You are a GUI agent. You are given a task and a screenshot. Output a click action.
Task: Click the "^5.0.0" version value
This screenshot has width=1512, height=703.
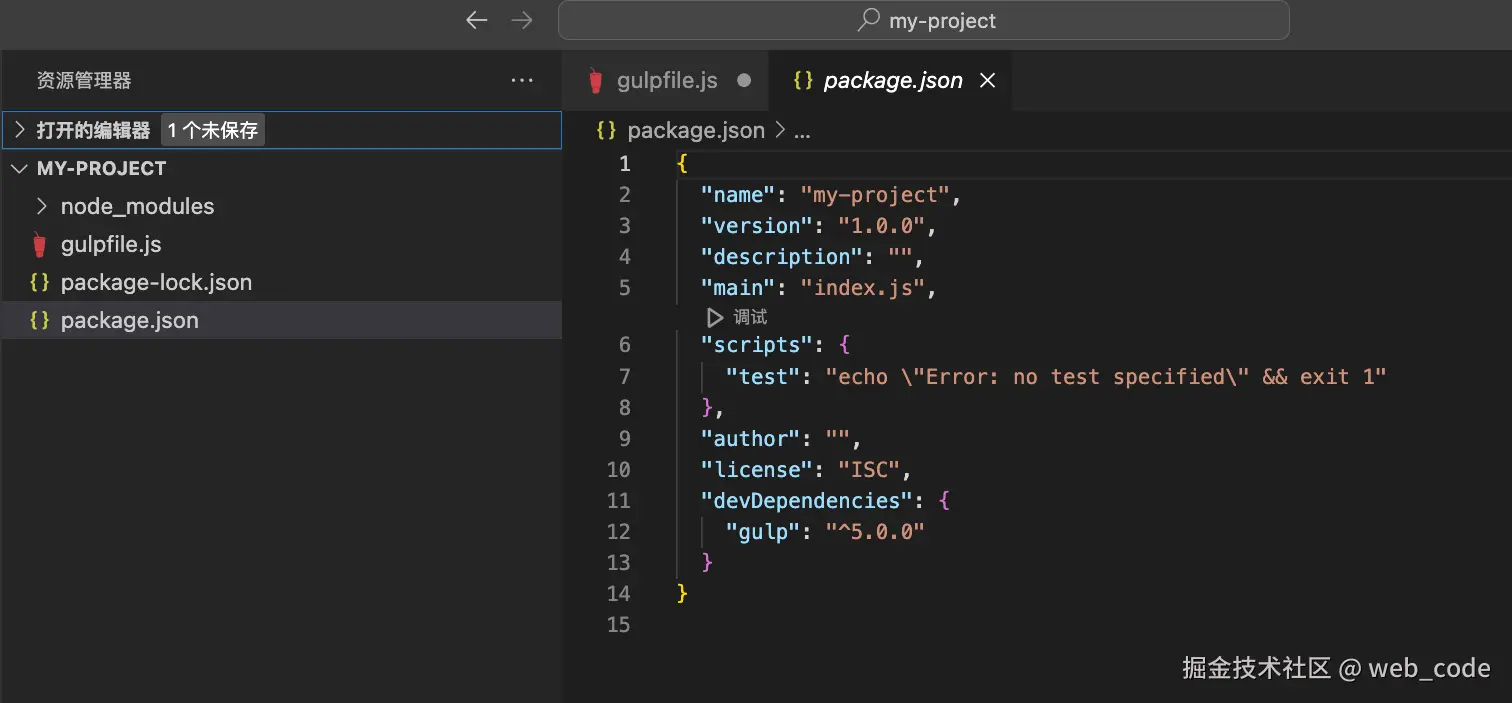click(875, 532)
